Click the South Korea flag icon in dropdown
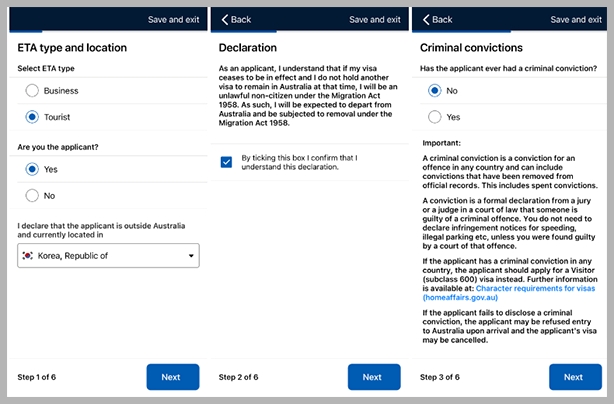This screenshot has height=404, width=614. (x=27, y=256)
